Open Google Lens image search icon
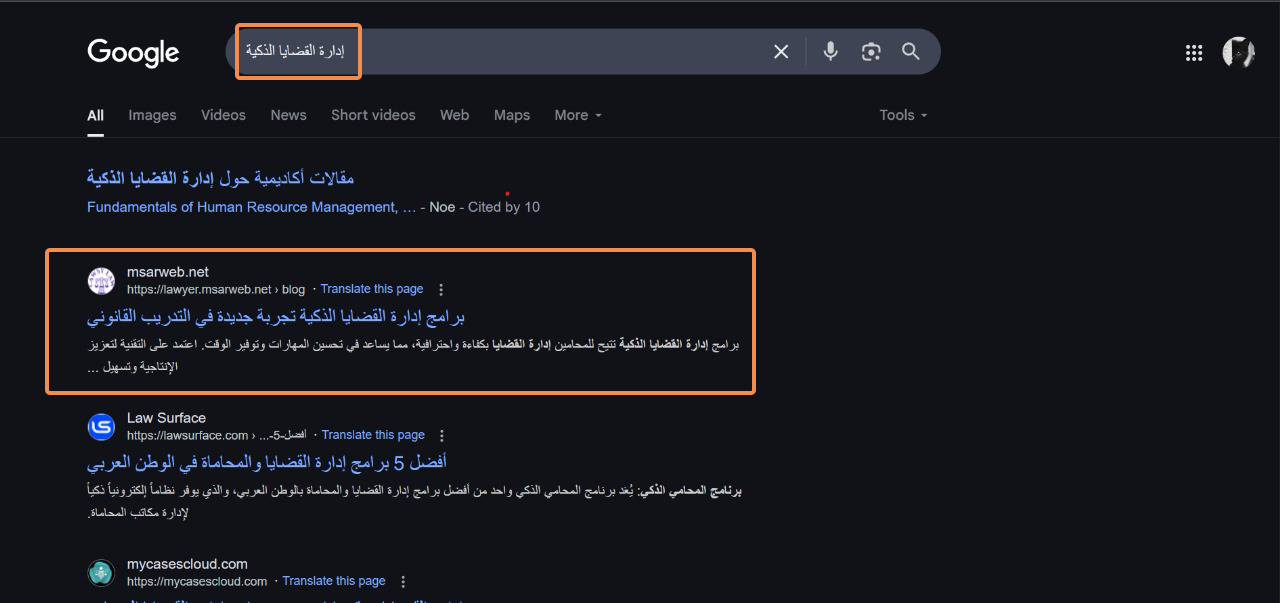Screen dimensions: 1280x603 click(871, 52)
